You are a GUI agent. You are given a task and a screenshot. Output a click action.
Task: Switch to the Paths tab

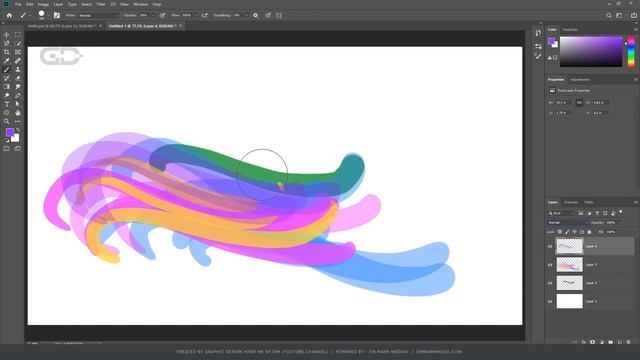589,202
